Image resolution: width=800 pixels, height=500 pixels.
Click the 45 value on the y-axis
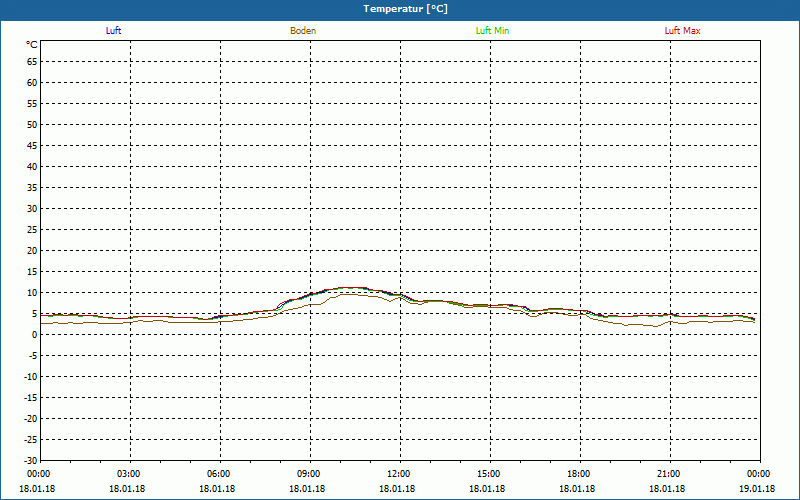[x=32, y=146]
